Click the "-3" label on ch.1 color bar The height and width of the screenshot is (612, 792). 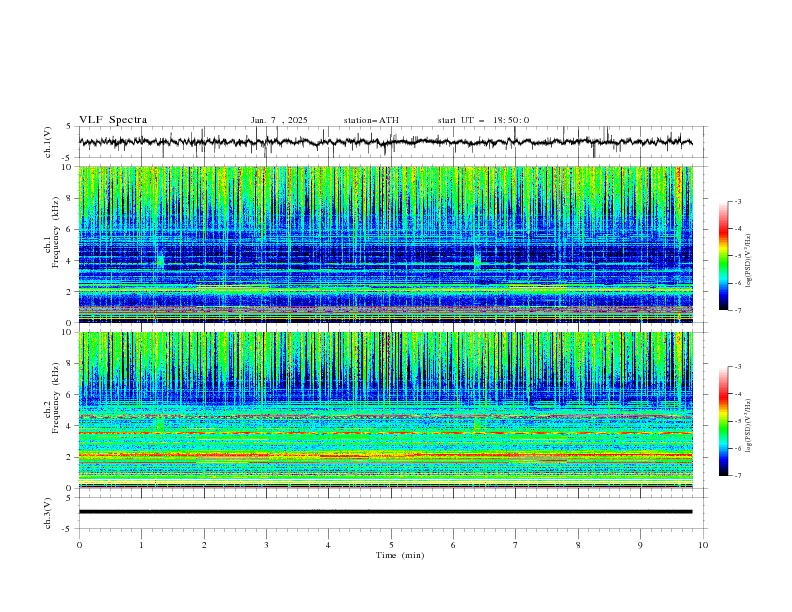tap(737, 201)
